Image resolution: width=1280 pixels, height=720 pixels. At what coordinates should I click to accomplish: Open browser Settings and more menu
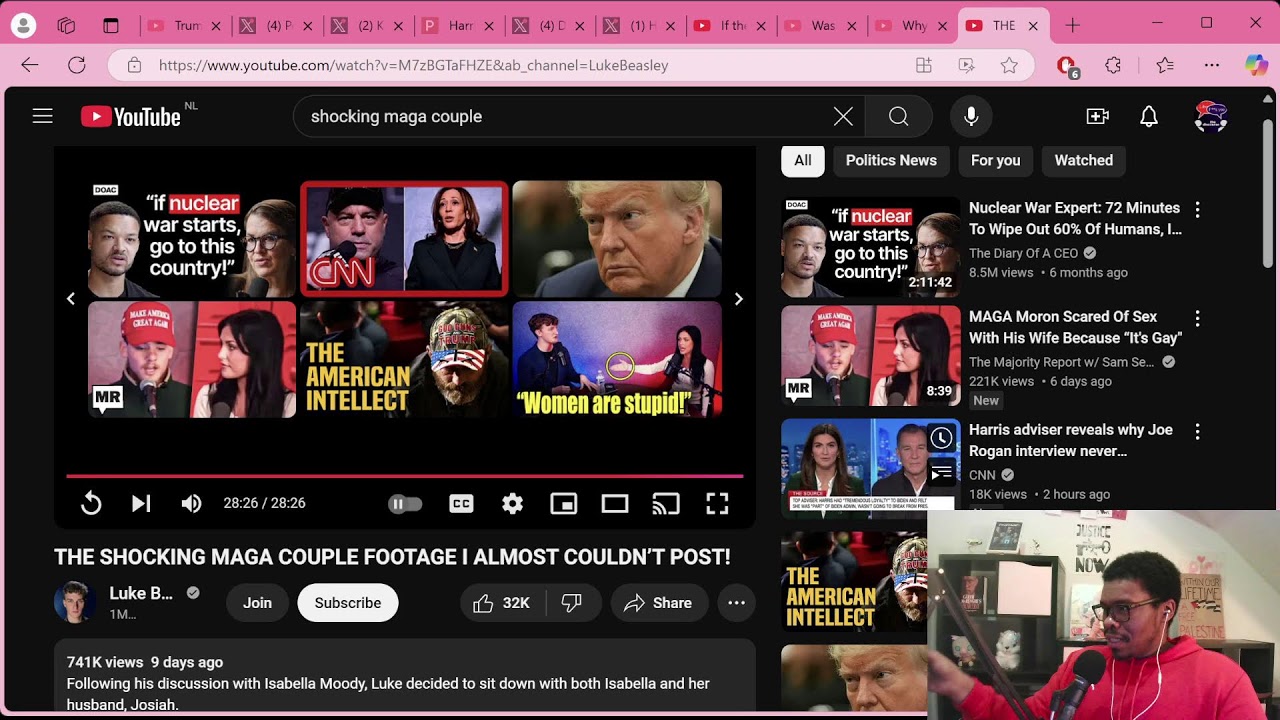tap(1212, 65)
